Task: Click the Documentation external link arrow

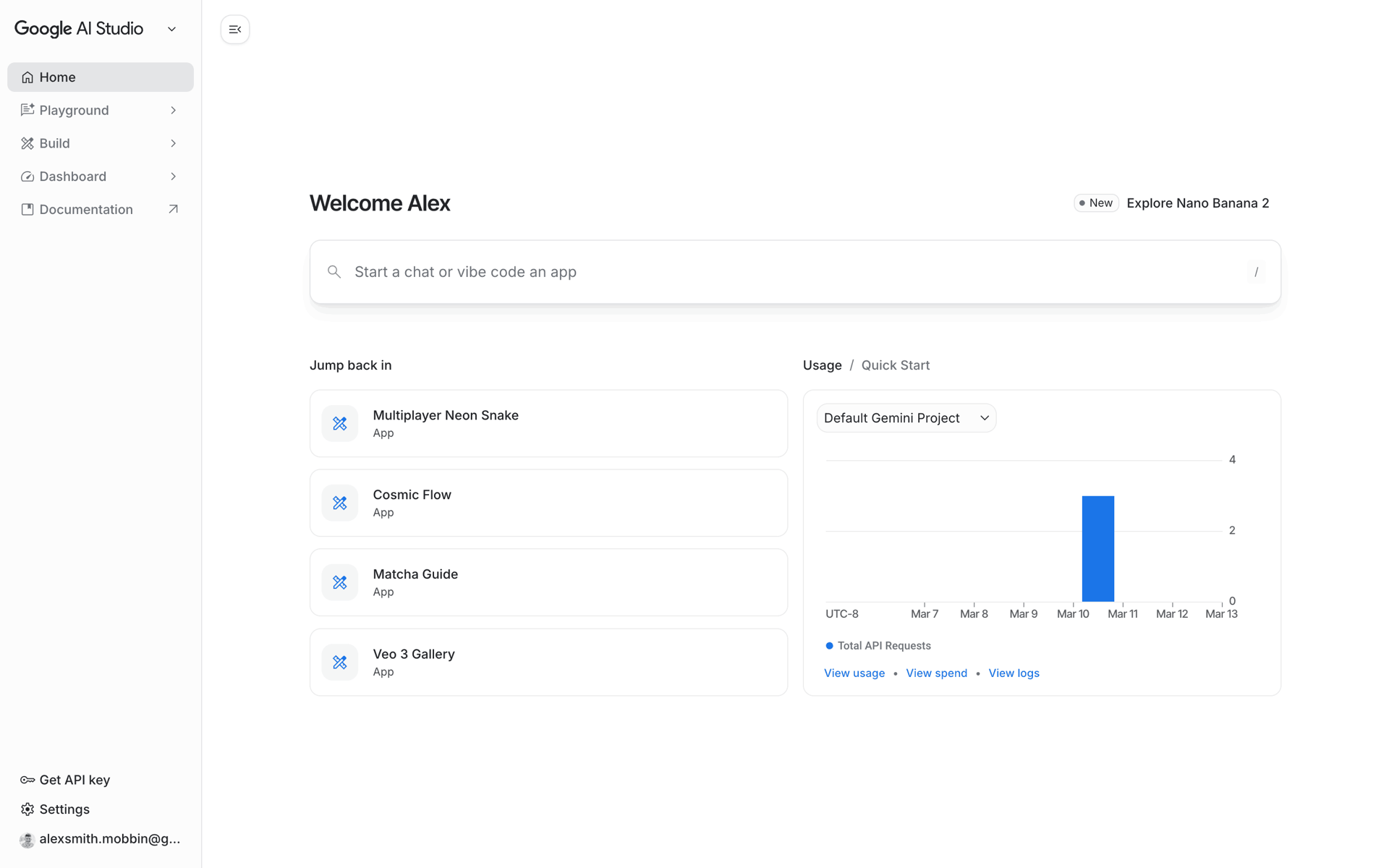Action: 173,209
